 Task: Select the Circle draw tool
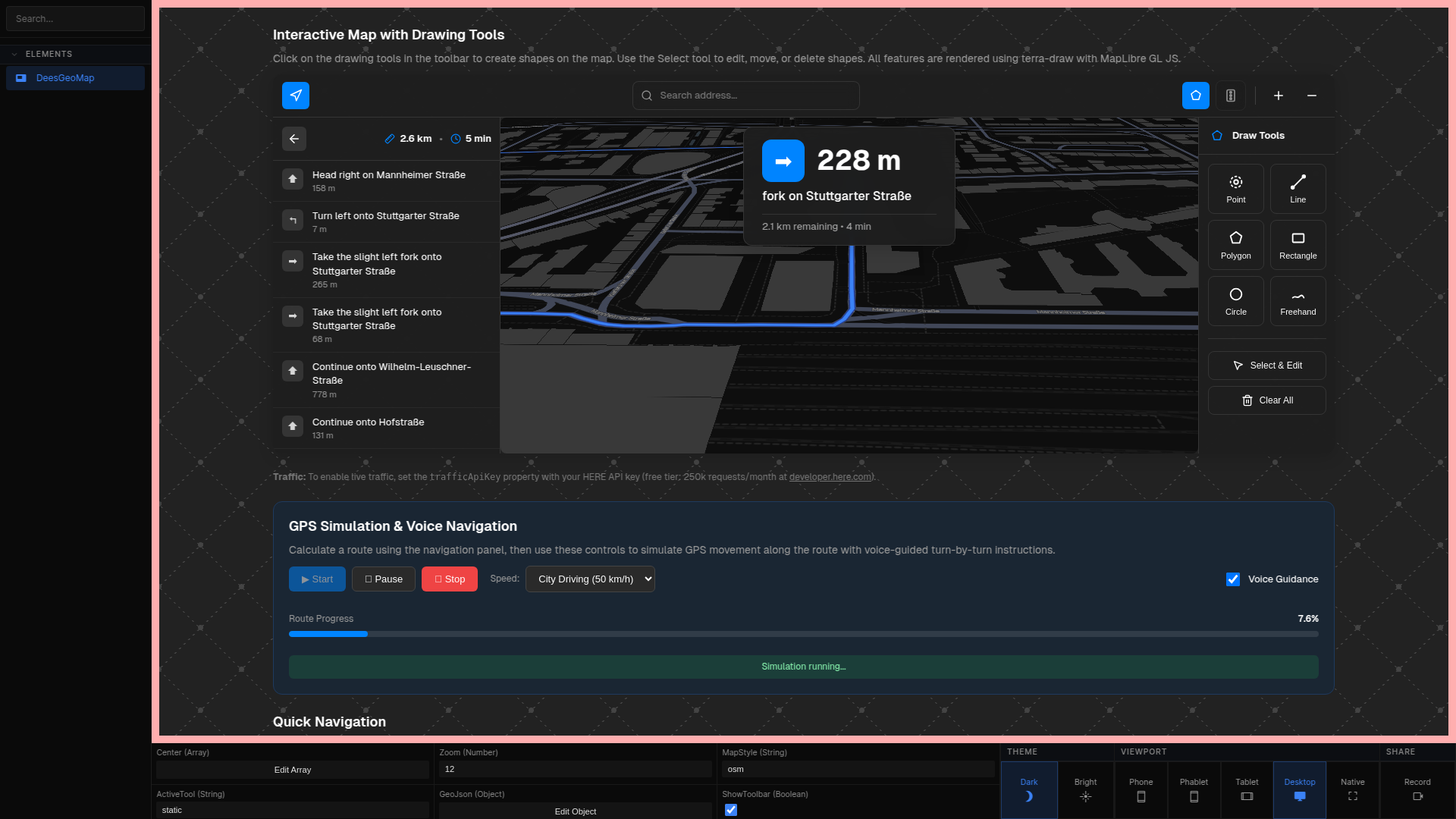click(x=1235, y=301)
